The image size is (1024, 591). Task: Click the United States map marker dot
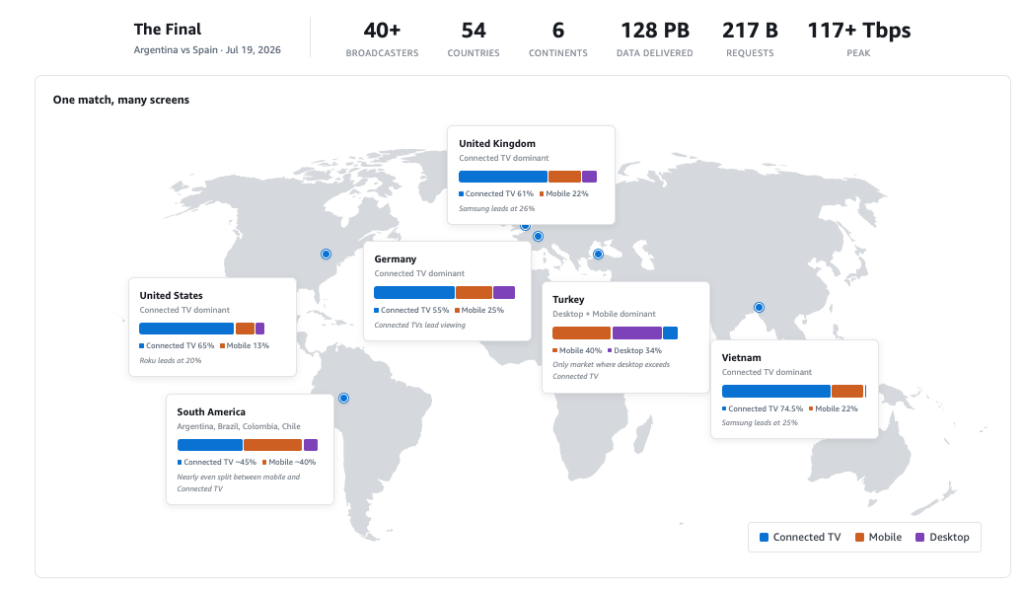click(x=326, y=254)
